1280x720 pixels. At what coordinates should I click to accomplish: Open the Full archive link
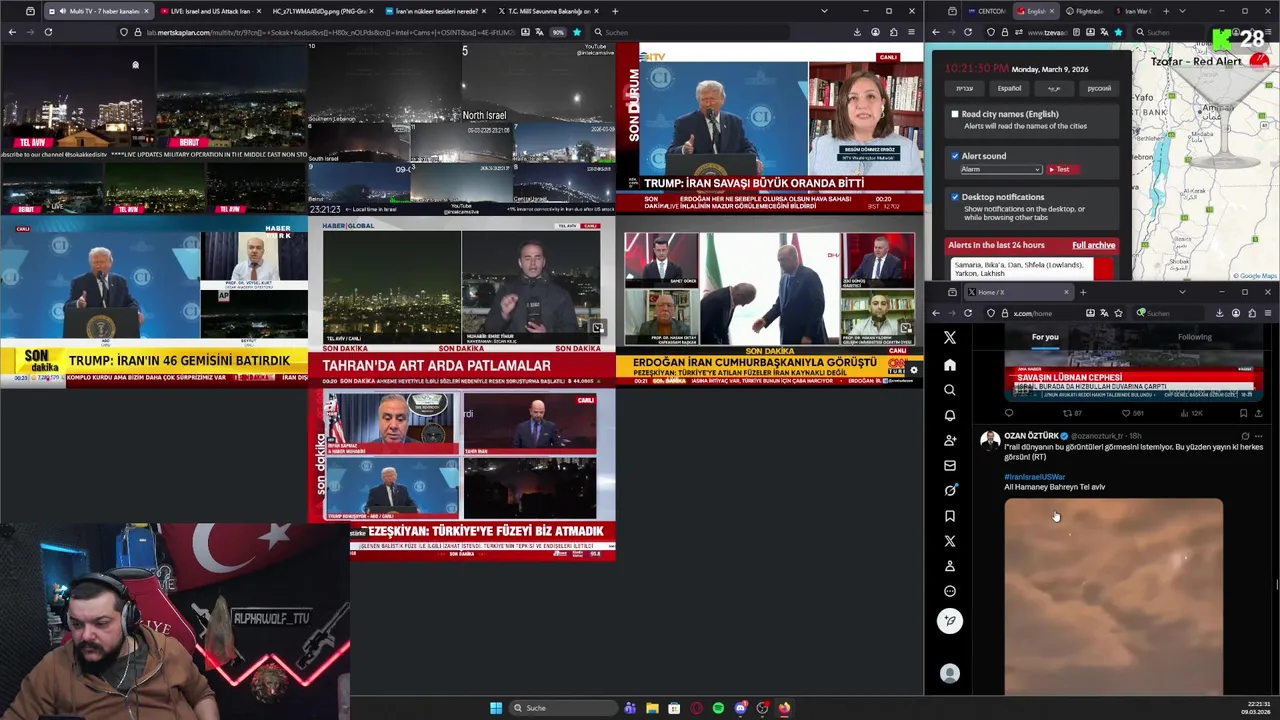[1093, 245]
